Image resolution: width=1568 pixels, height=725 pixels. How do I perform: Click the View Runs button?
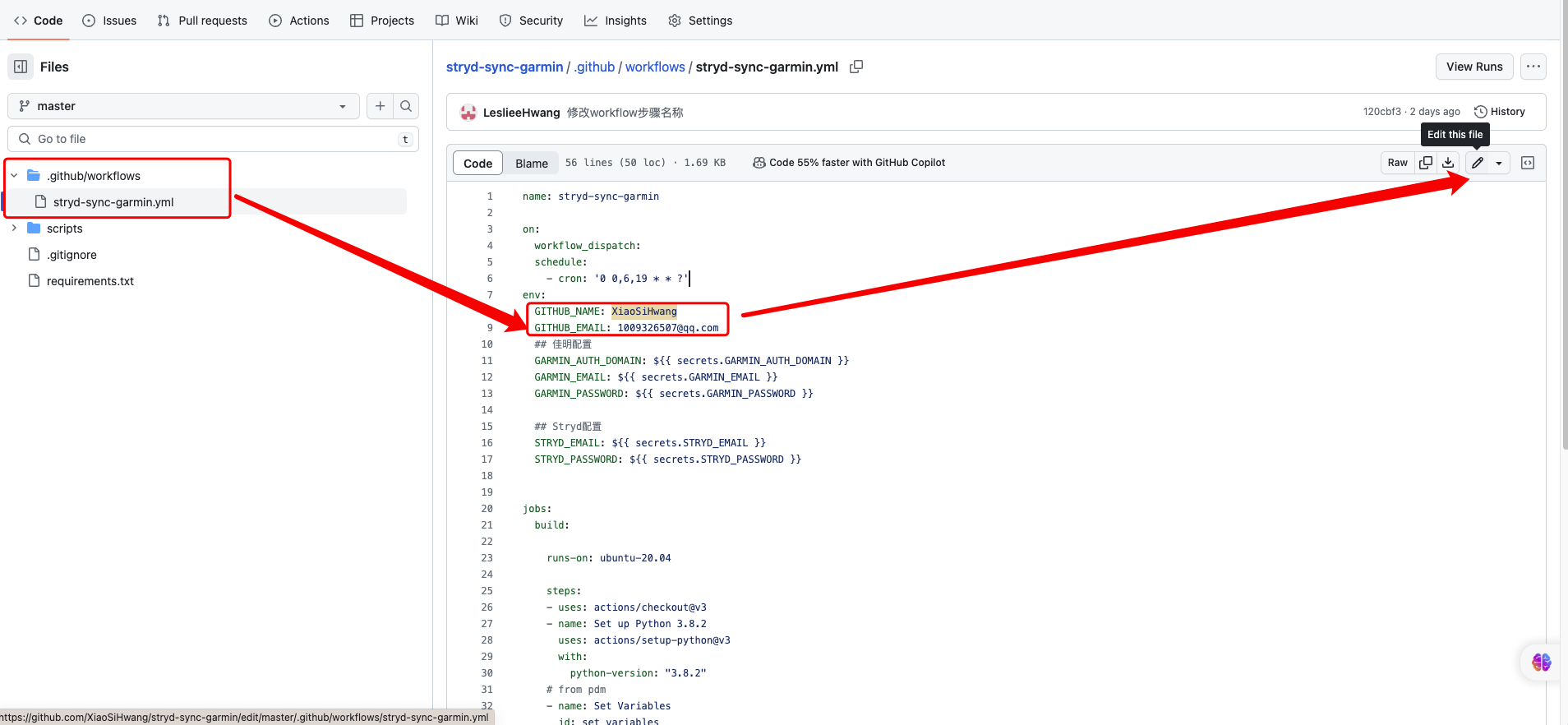(x=1474, y=67)
